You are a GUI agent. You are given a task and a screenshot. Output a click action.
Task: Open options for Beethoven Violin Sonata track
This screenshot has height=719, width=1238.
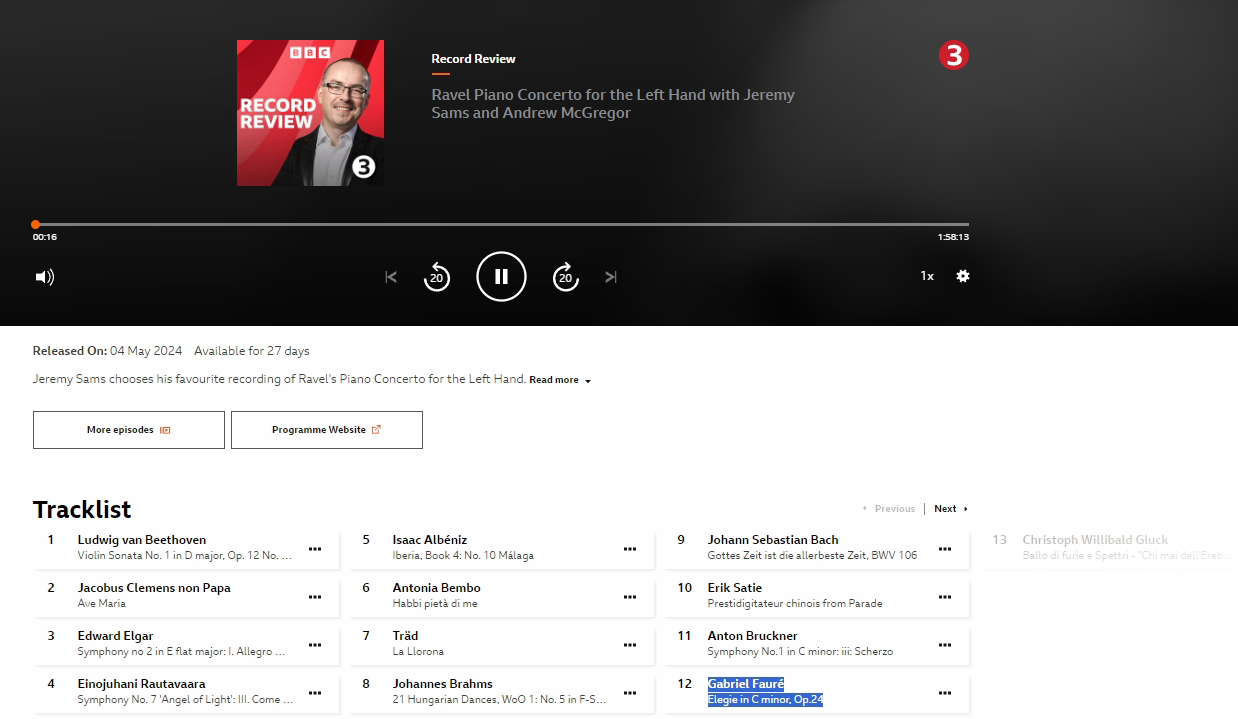pyautogui.click(x=315, y=548)
